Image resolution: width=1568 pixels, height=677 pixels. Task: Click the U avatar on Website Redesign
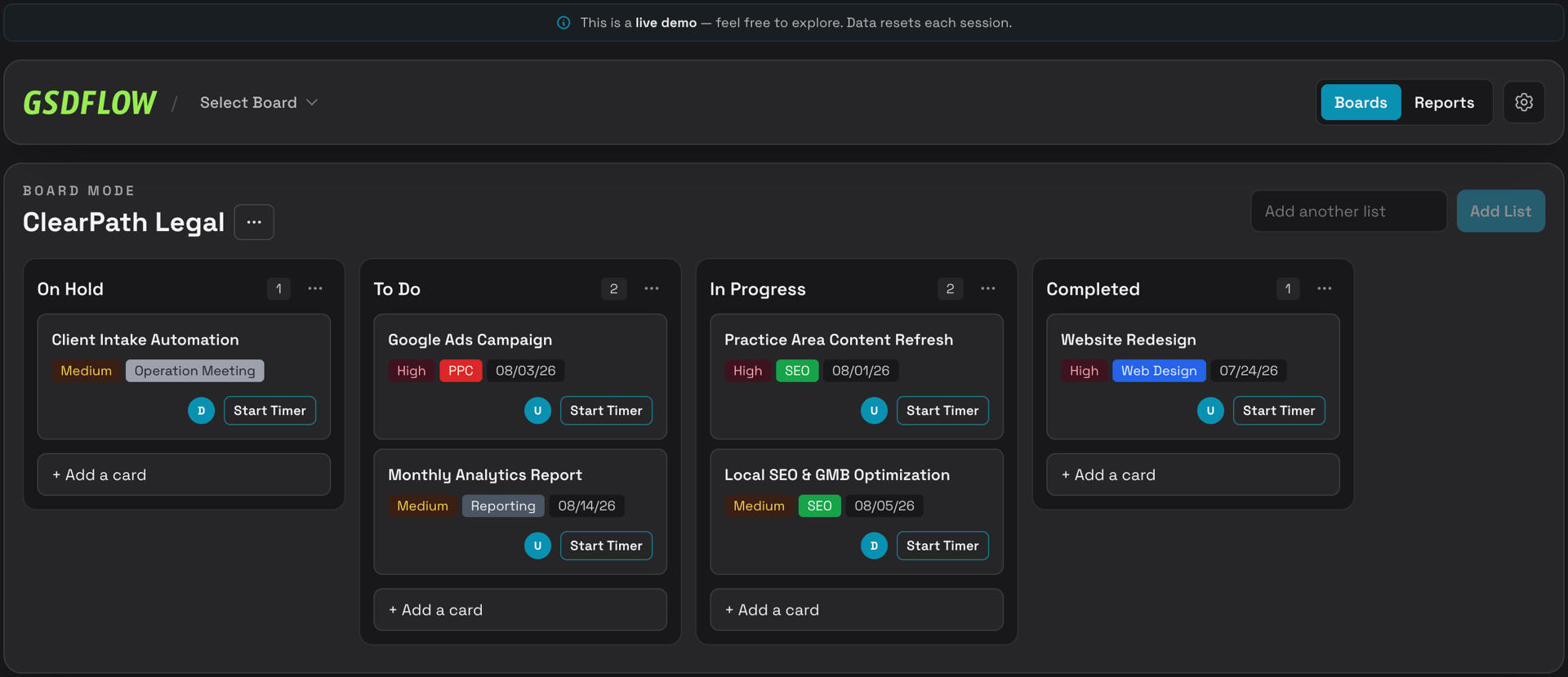1210,411
